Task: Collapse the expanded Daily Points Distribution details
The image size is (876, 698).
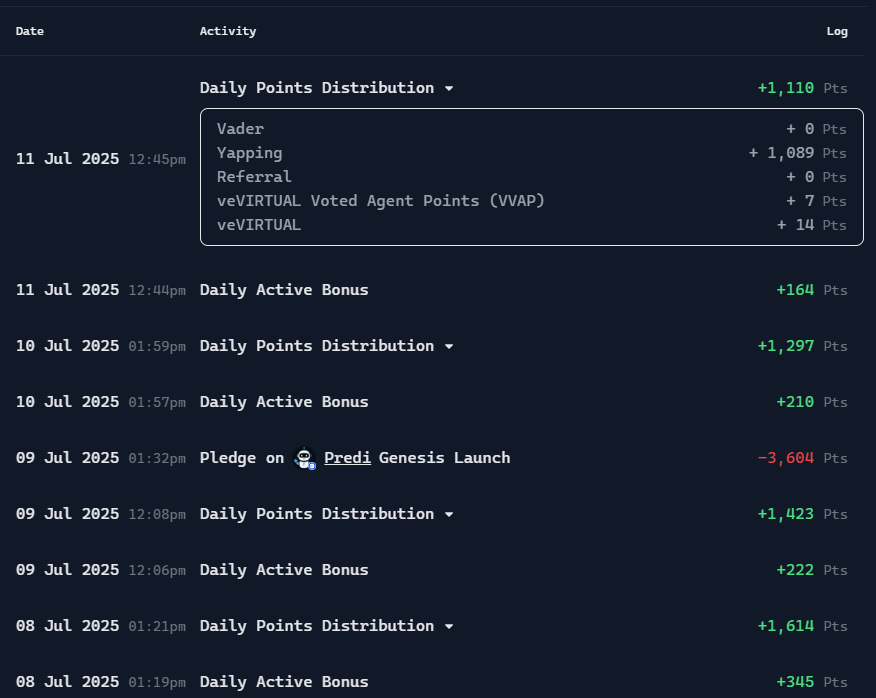Action: tap(448, 88)
